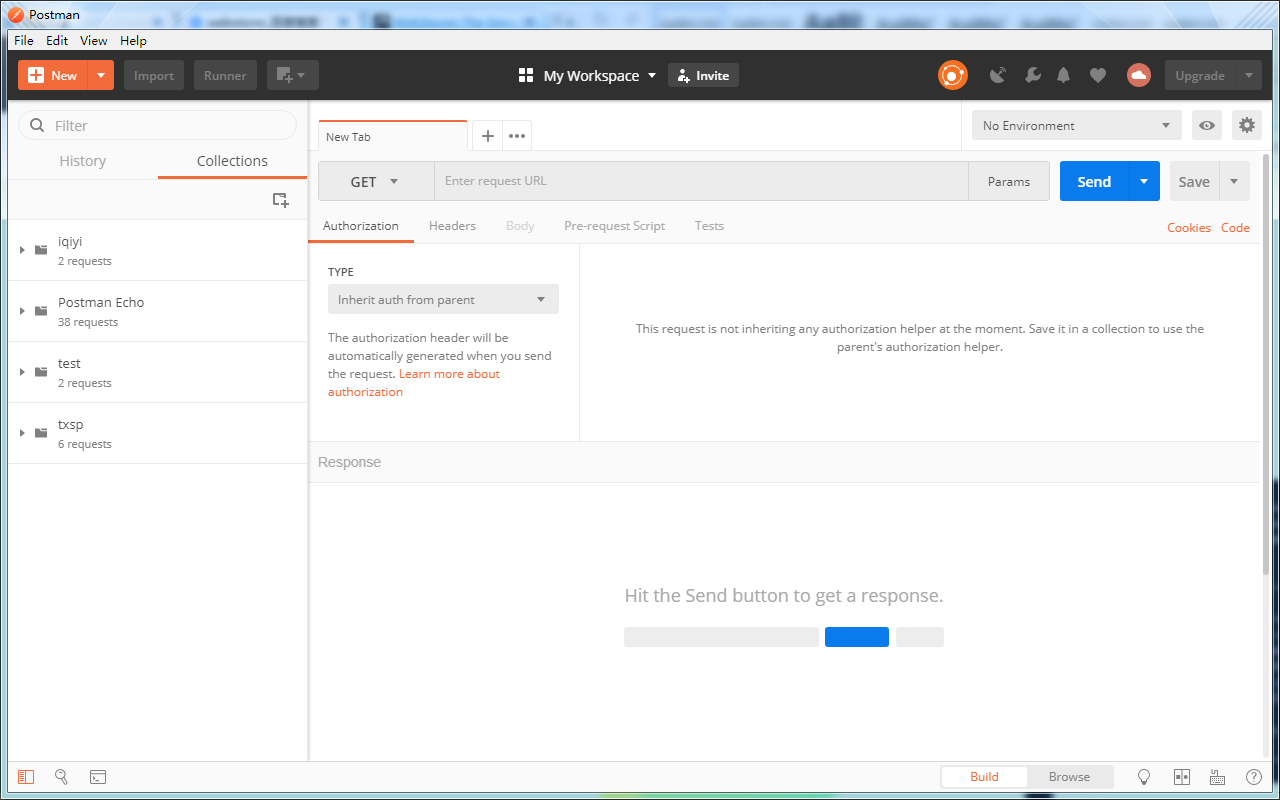Click the Enter request URL field
Image resolution: width=1280 pixels, height=800 pixels.
701,181
